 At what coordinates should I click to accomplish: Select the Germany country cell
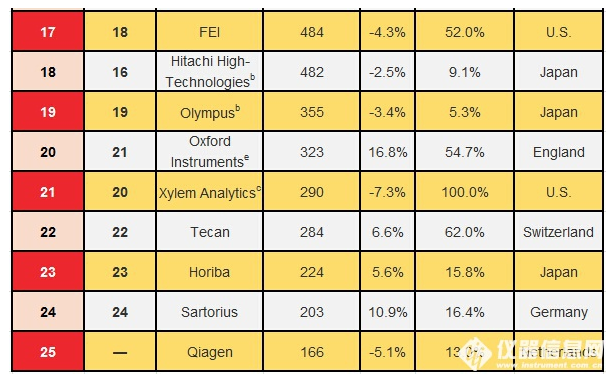pyautogui.click(x=559, y=312)
